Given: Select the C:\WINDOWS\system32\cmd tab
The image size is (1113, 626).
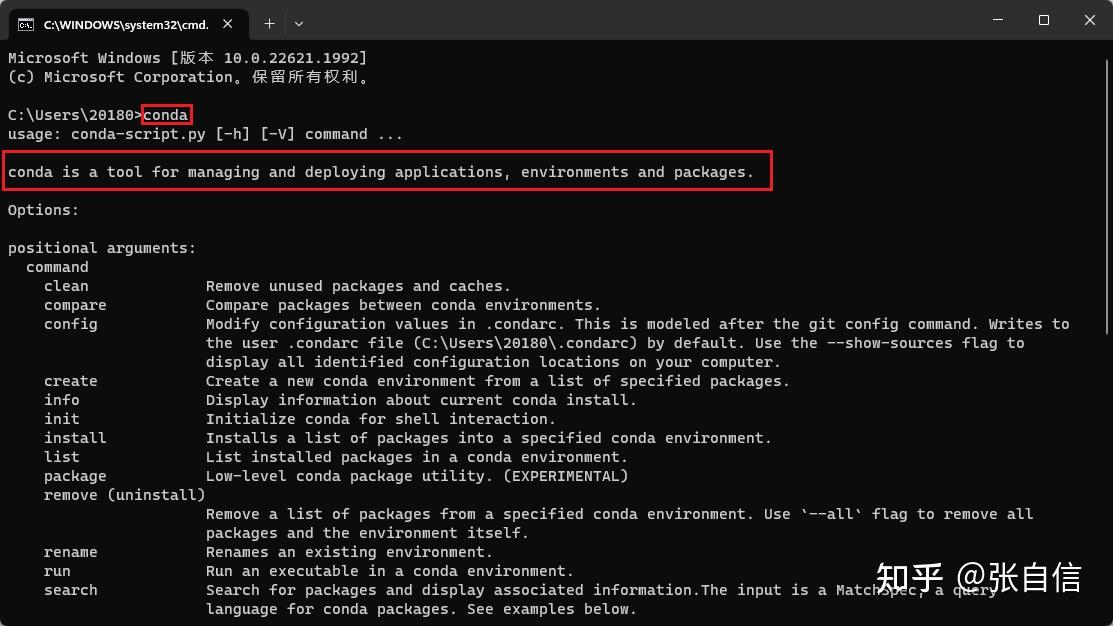Looking at the screenshot, I should coord(130,22).
